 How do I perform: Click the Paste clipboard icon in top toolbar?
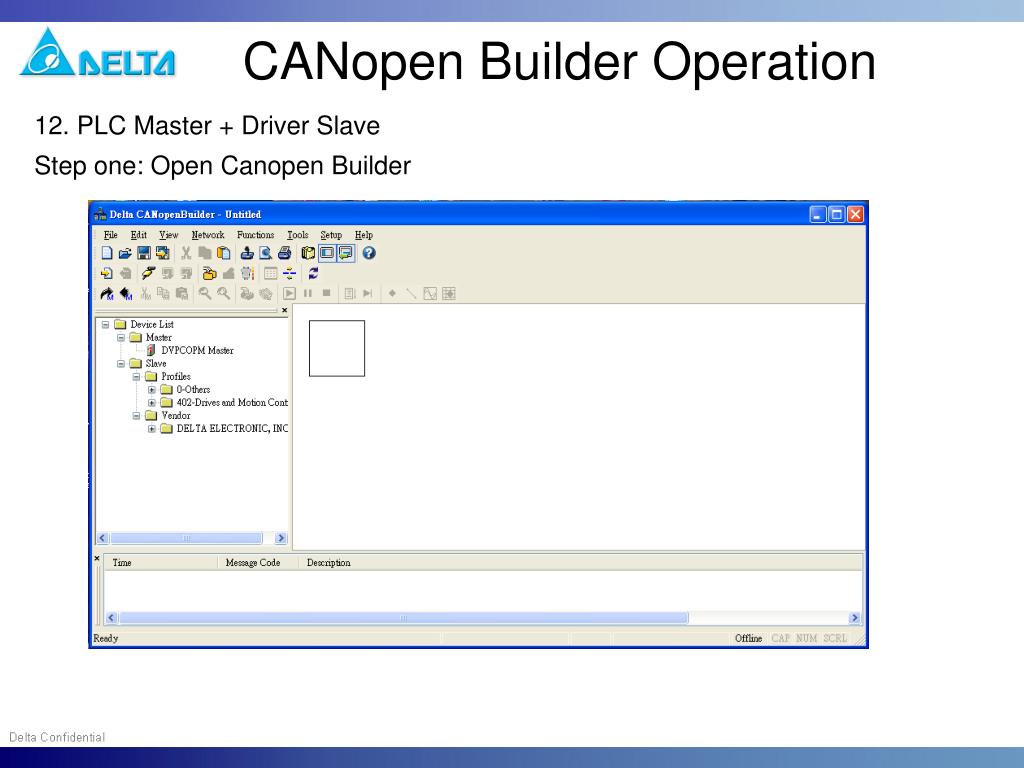point(223,253)
